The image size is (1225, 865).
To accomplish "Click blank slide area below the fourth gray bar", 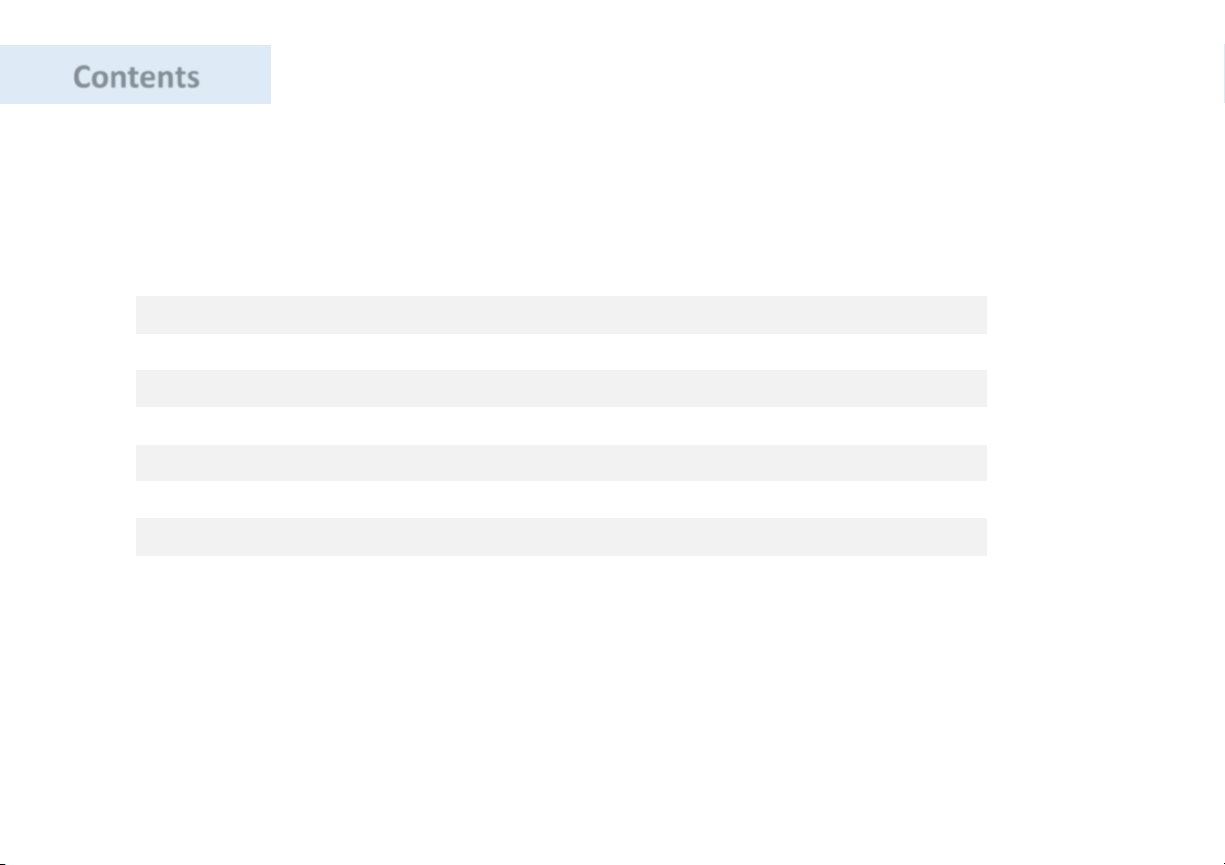I will click(x=561, y=700).
